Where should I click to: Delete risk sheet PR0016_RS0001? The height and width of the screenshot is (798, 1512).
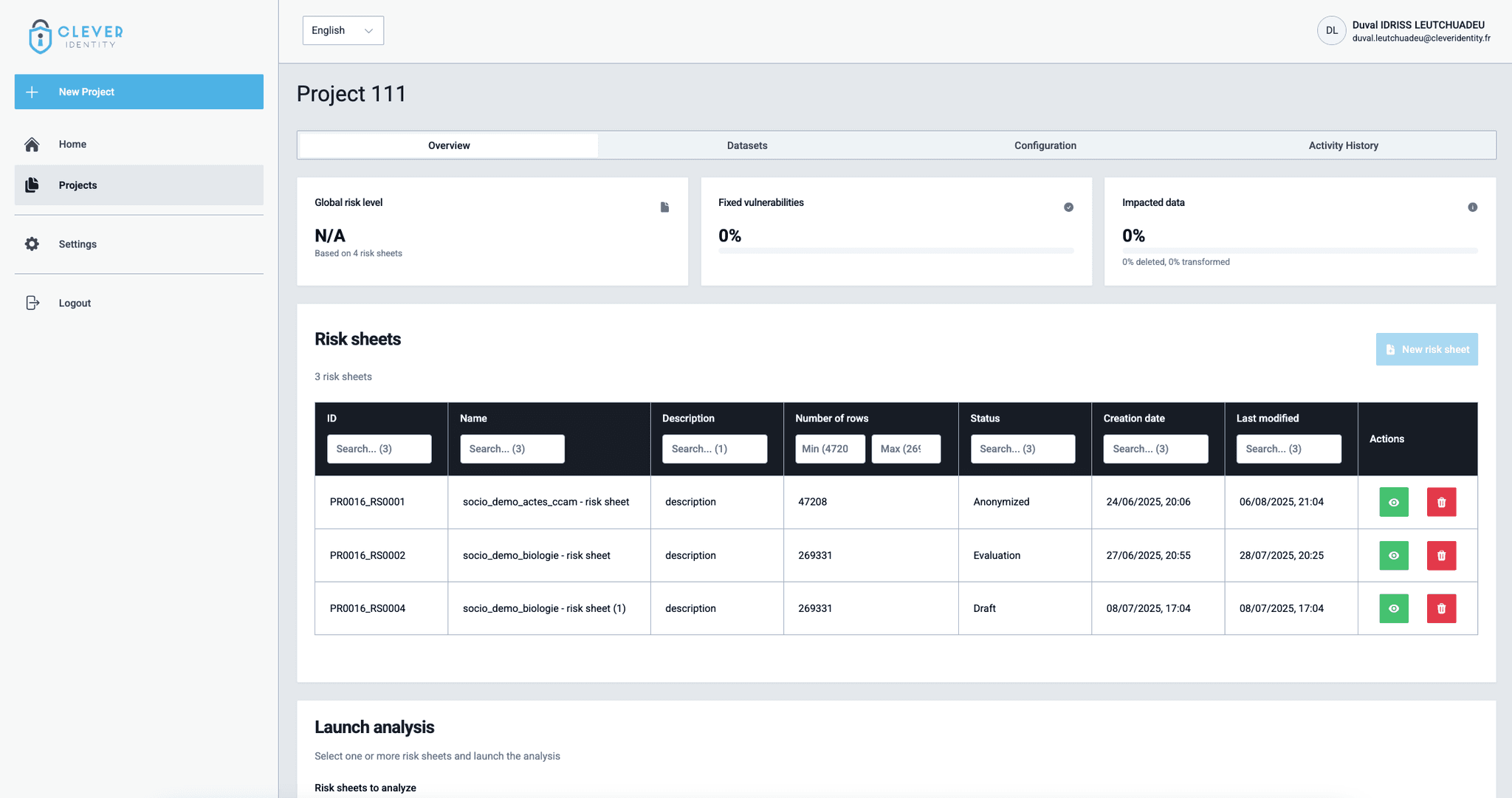click(1441, 502)
